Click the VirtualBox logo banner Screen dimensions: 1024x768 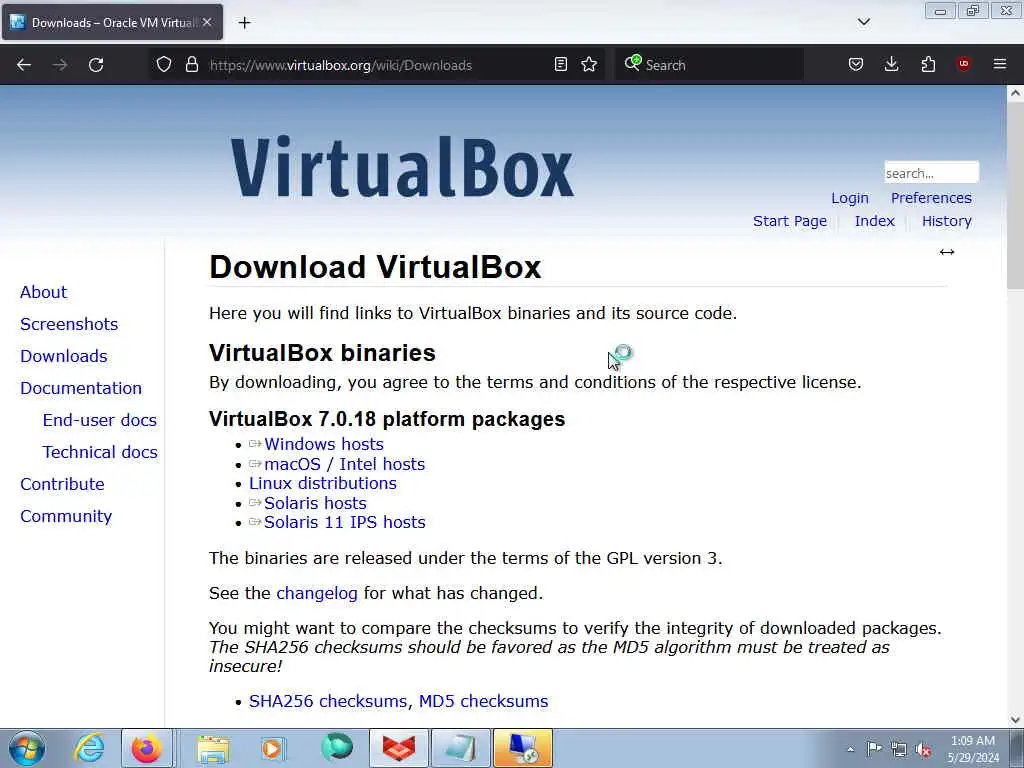(402, 167)
